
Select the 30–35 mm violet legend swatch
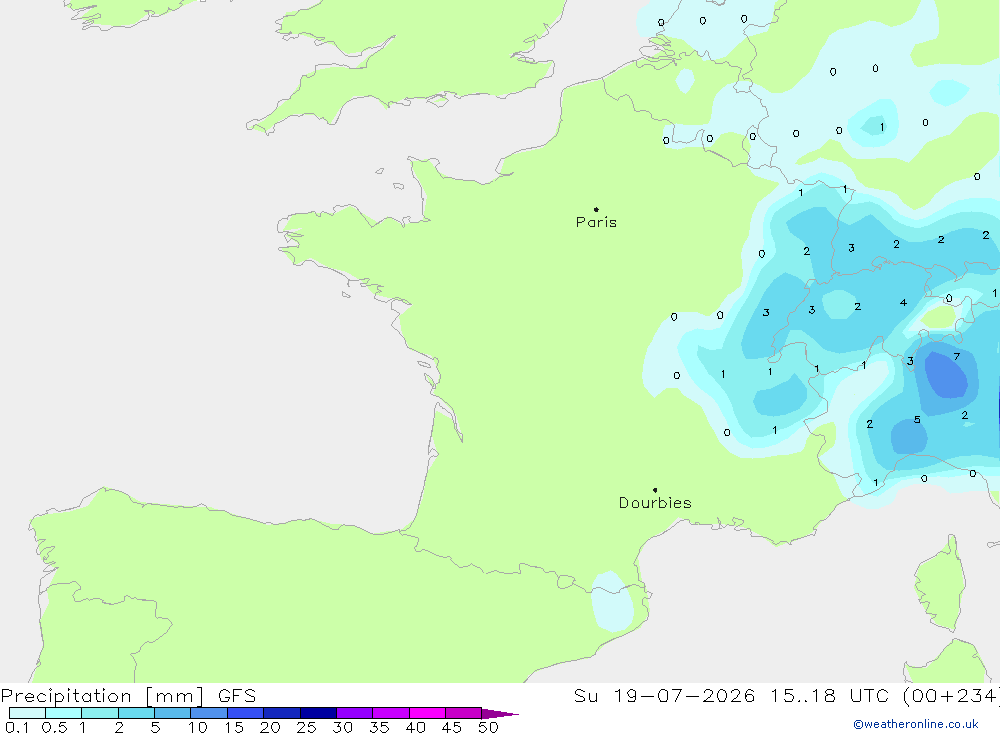354,713
